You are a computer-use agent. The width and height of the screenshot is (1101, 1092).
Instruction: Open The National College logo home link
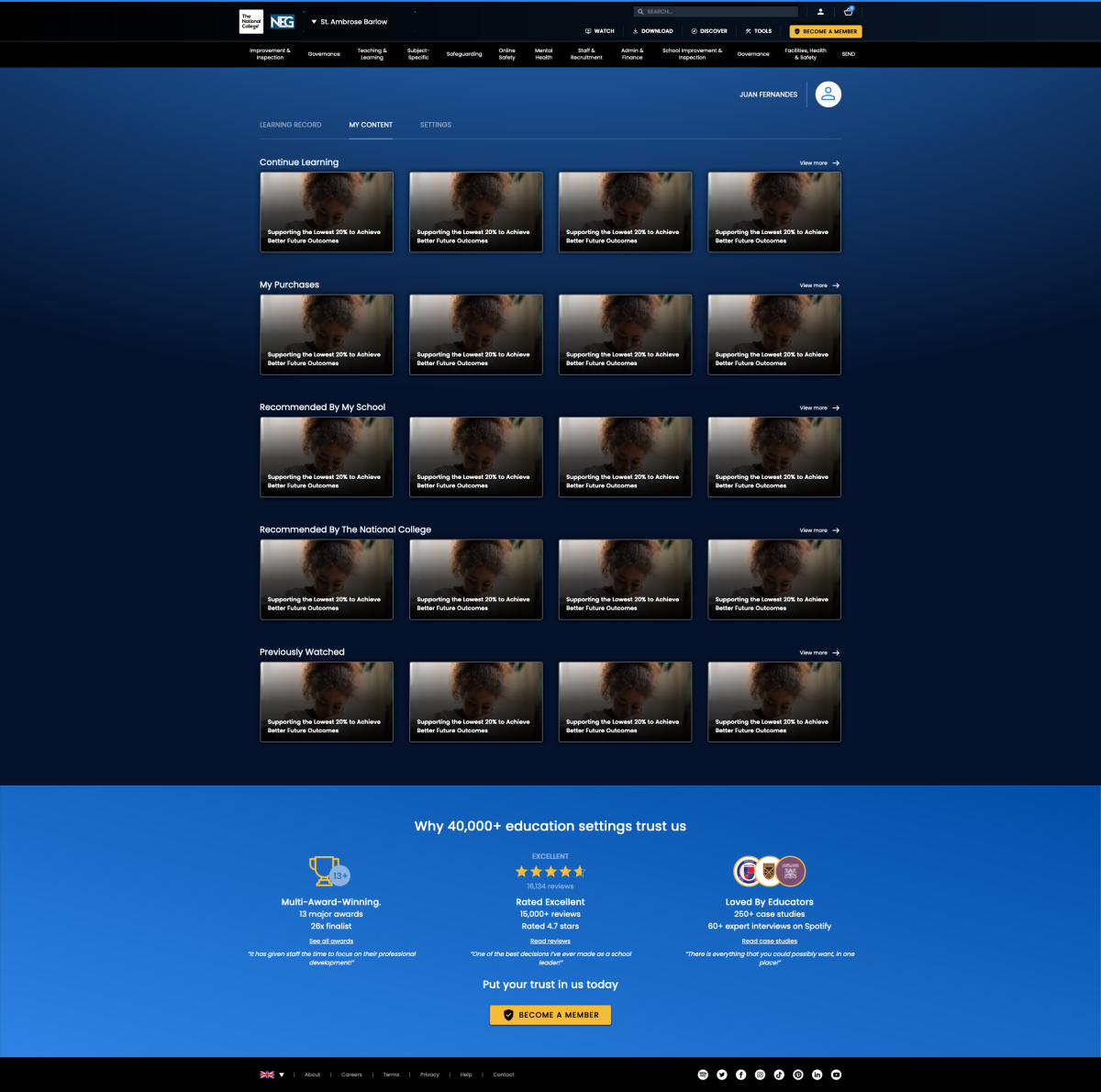click(x=250, y=21)
